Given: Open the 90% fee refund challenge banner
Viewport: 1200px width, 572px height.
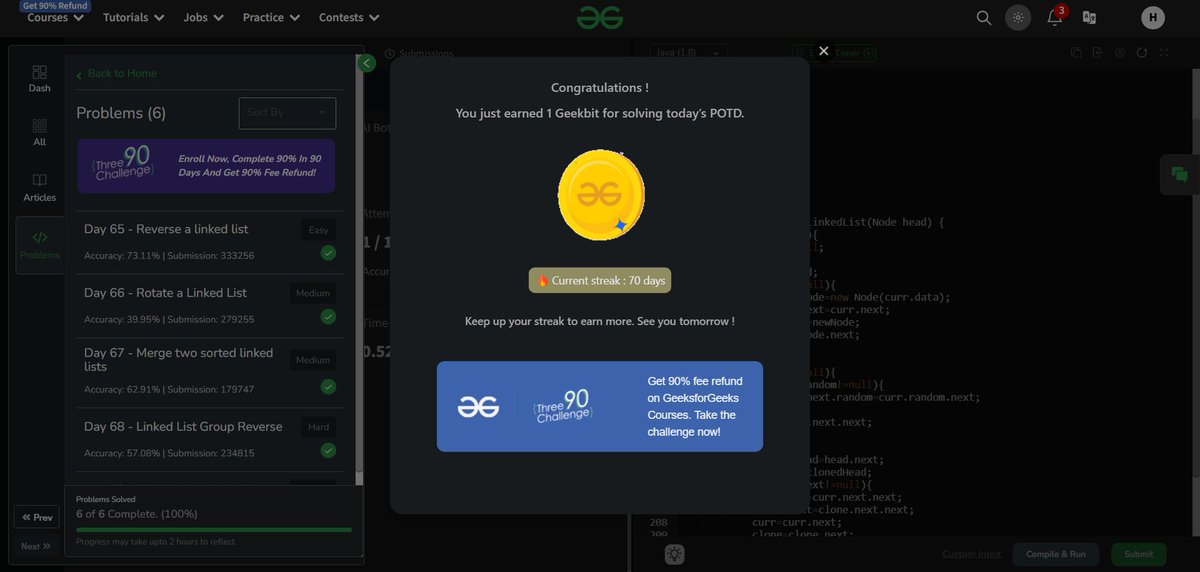Looking at the screenshot, I should [600, 406].
